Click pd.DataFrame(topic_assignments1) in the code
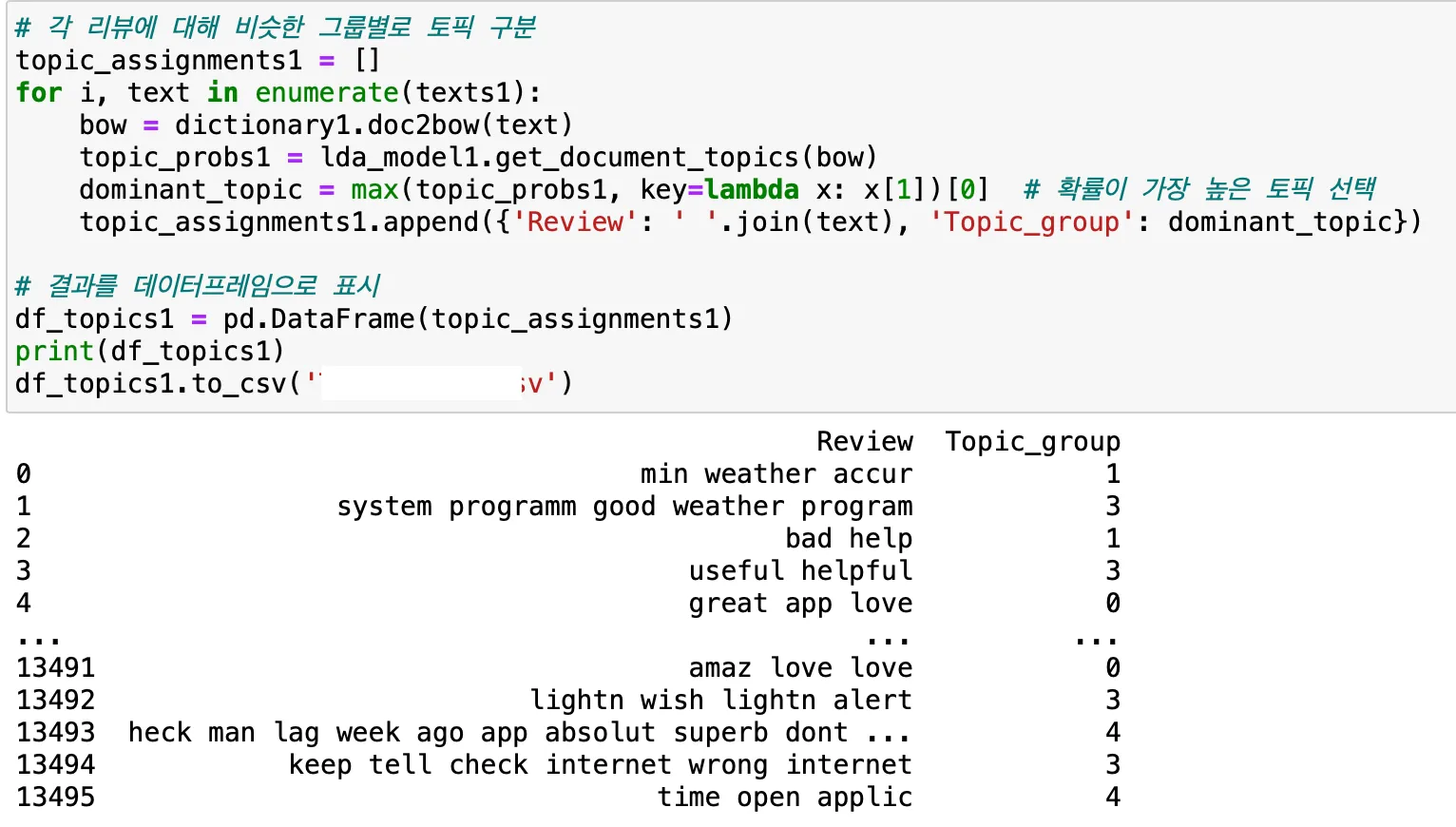 (477, 319)
